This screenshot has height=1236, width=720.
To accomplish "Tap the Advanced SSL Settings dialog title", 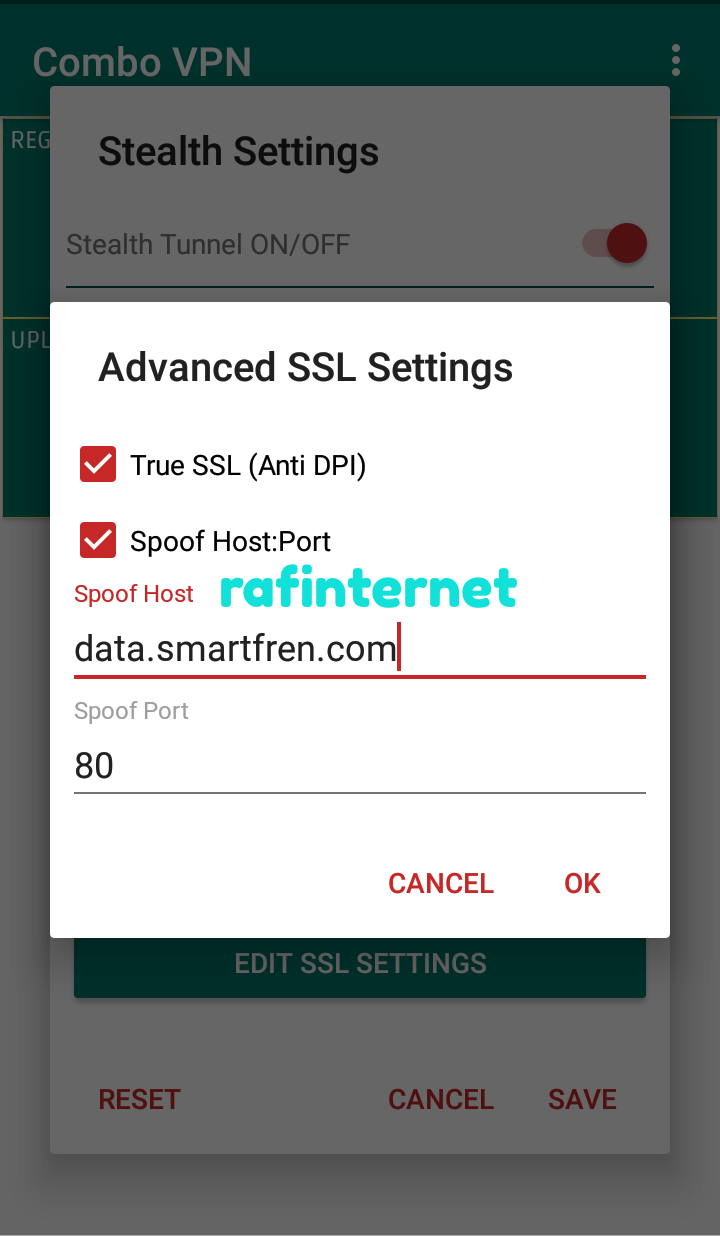I will tap(305, 367).
